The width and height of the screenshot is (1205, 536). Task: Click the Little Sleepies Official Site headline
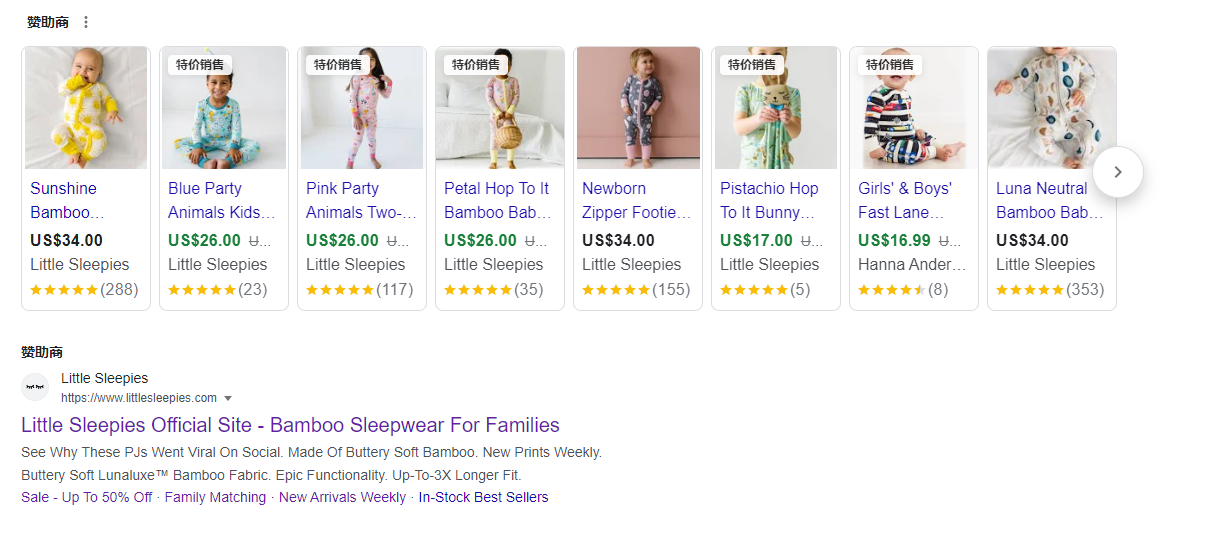pos(290,425)
